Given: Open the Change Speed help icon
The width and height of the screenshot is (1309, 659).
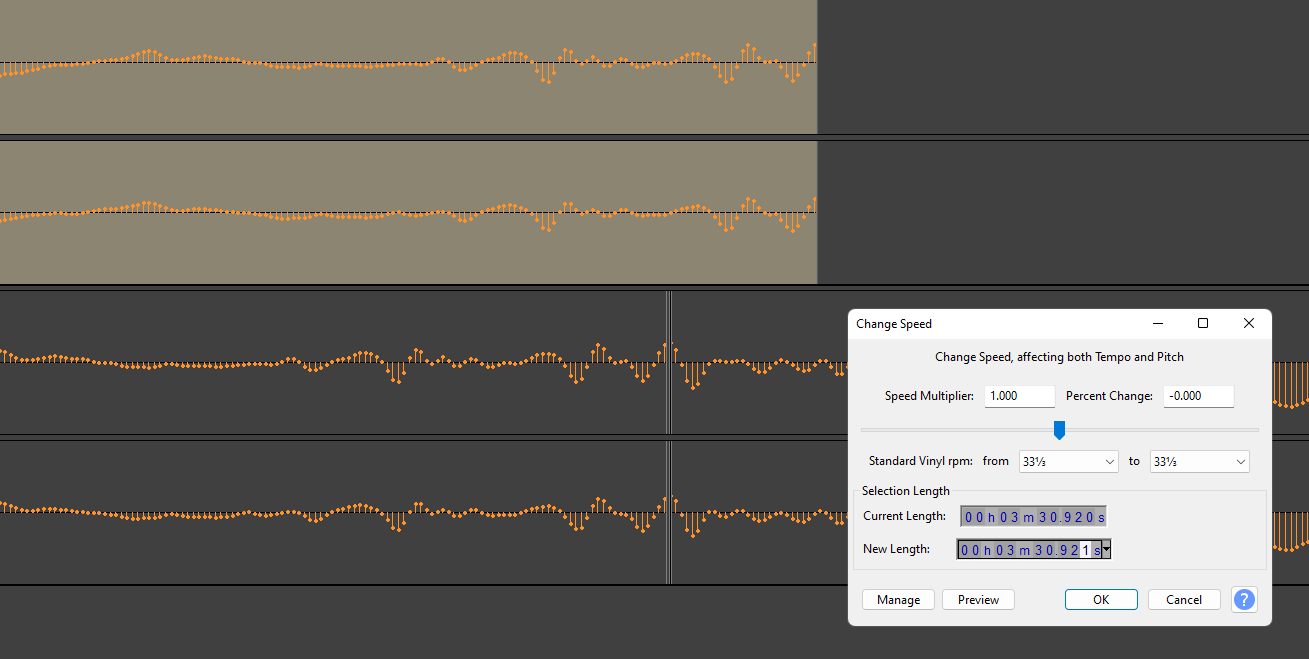Looking at the screenshot, I should tap(1244, 600).
